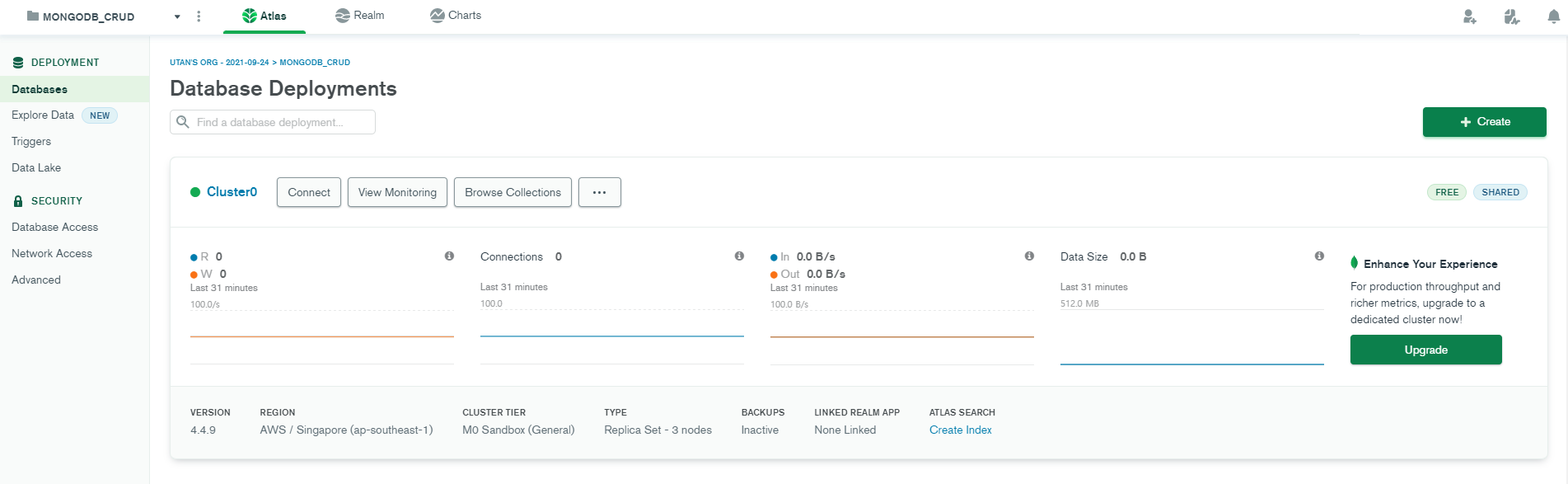Open the Cluster0 link
The height and width of the screenshot is (484, 1568).
(x=232, y=192)
